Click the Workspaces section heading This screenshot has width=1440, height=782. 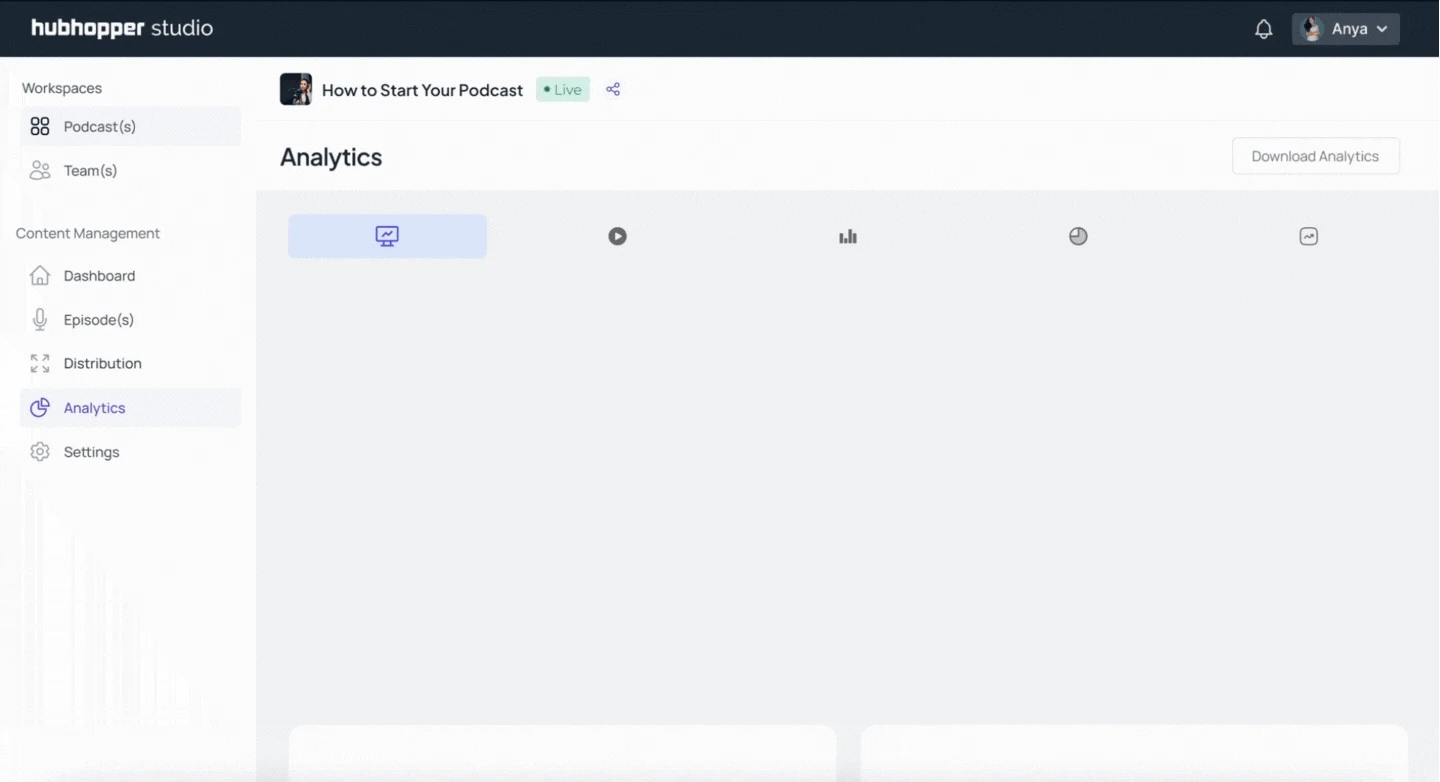(x=62, y=88)
